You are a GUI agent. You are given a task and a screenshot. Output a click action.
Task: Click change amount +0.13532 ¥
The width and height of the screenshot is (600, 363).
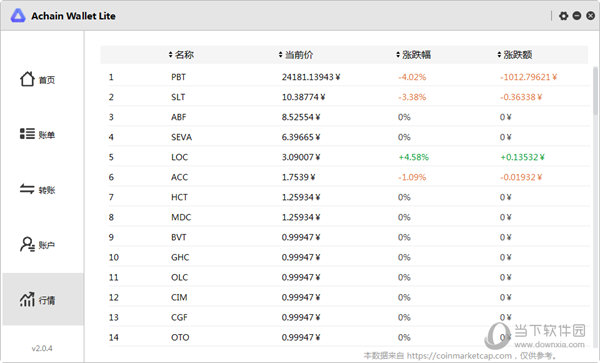point(522,157)
